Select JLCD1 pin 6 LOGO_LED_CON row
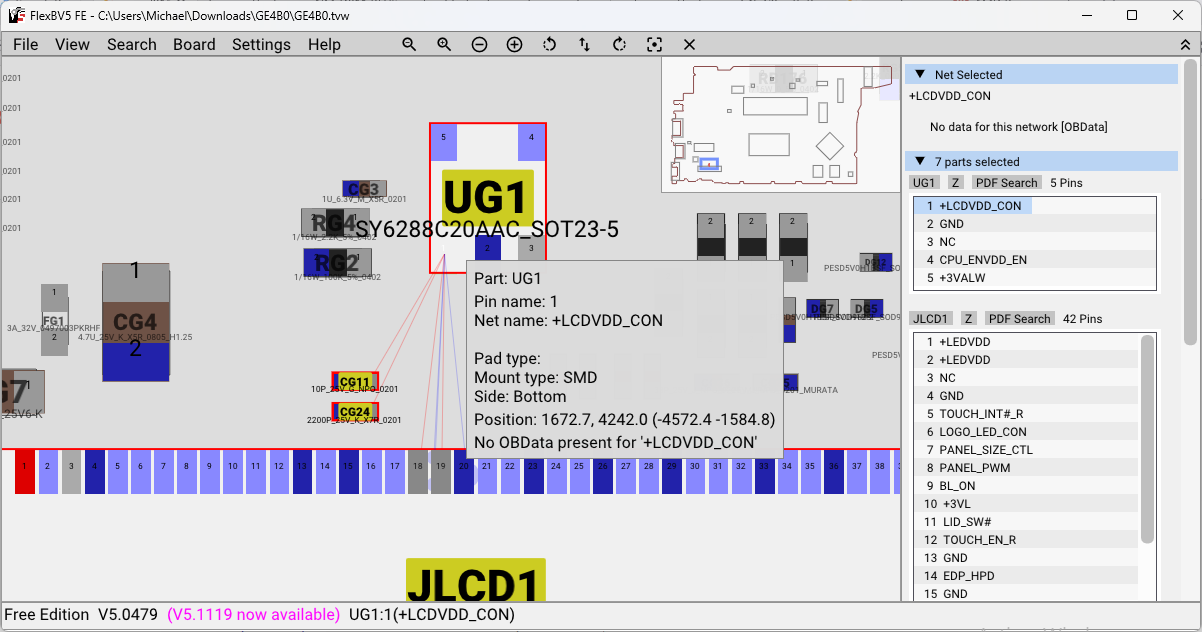This screenshot has height=632, width=1202. 1027,432
